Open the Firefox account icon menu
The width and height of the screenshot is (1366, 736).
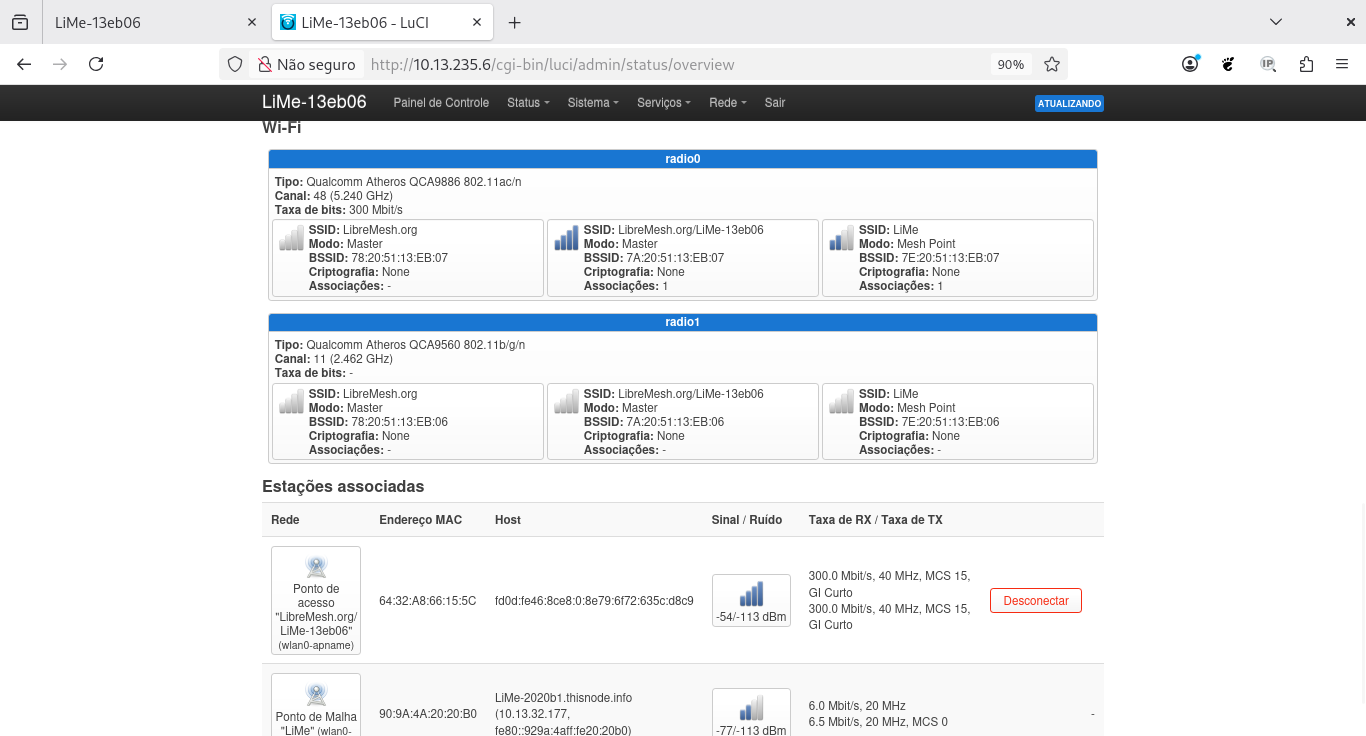(1190, 64)
